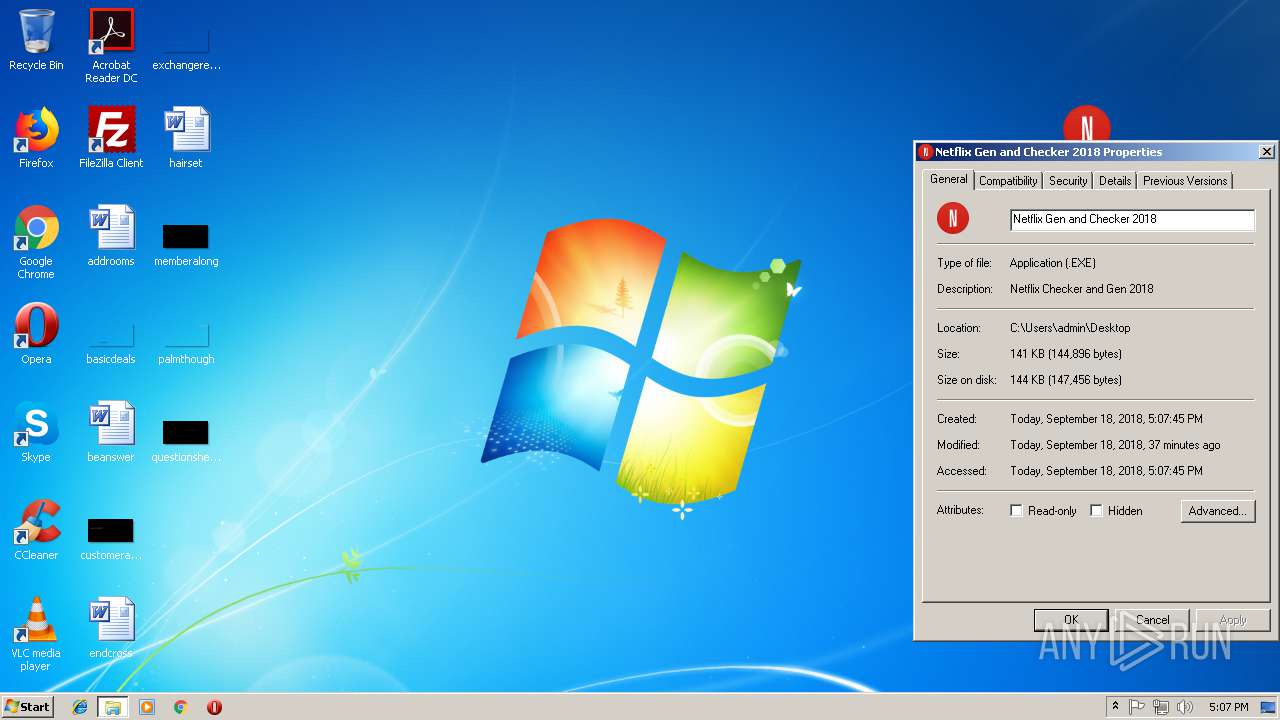Select the endcross Word document
The height and width of the screenshot is (720, 1280).
(111, 628)
